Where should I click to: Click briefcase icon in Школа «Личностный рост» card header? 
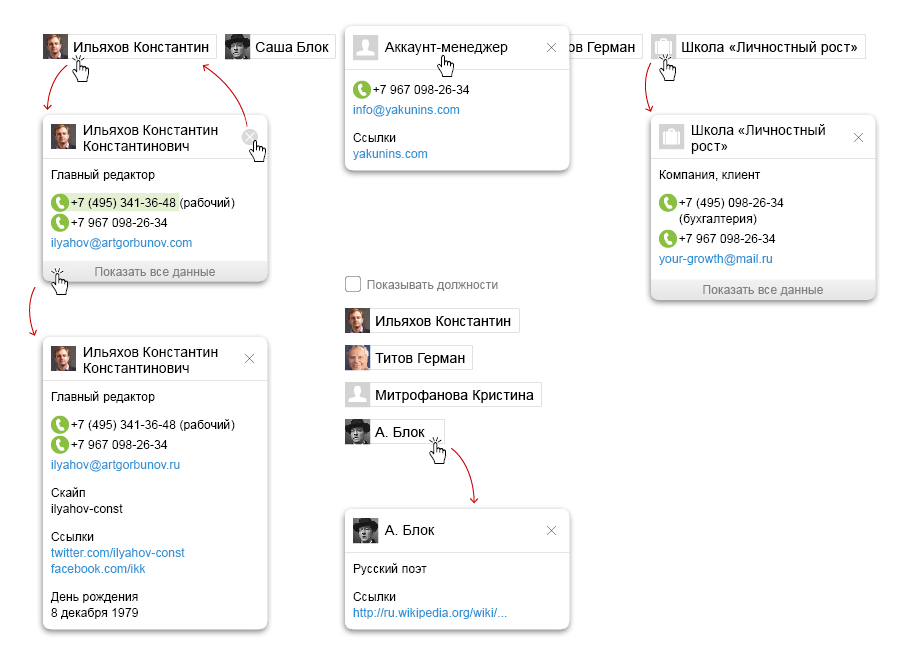(x=671, y=137)
